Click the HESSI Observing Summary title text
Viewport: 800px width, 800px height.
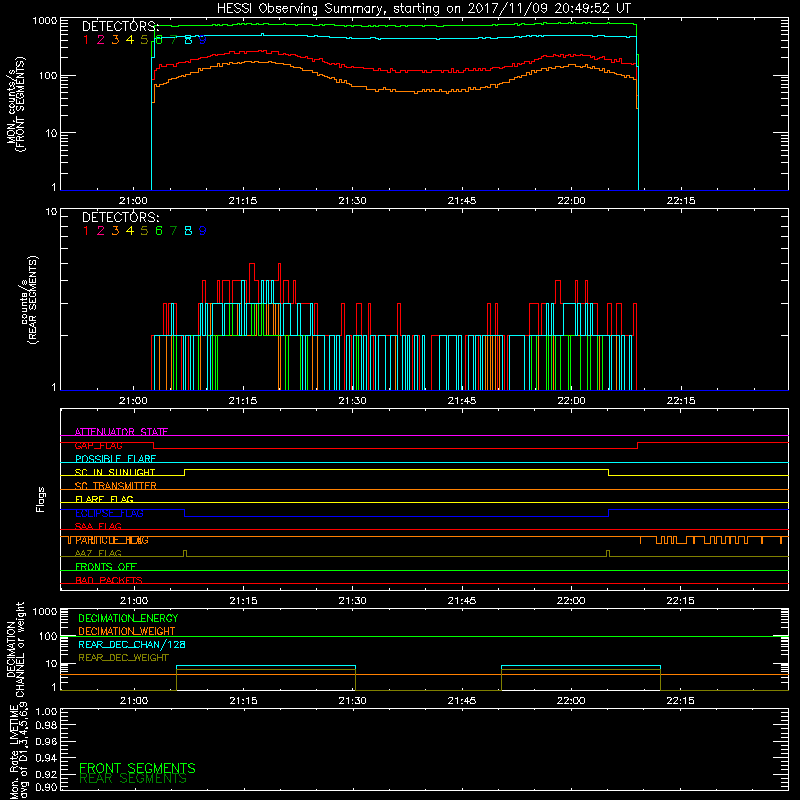423,9
